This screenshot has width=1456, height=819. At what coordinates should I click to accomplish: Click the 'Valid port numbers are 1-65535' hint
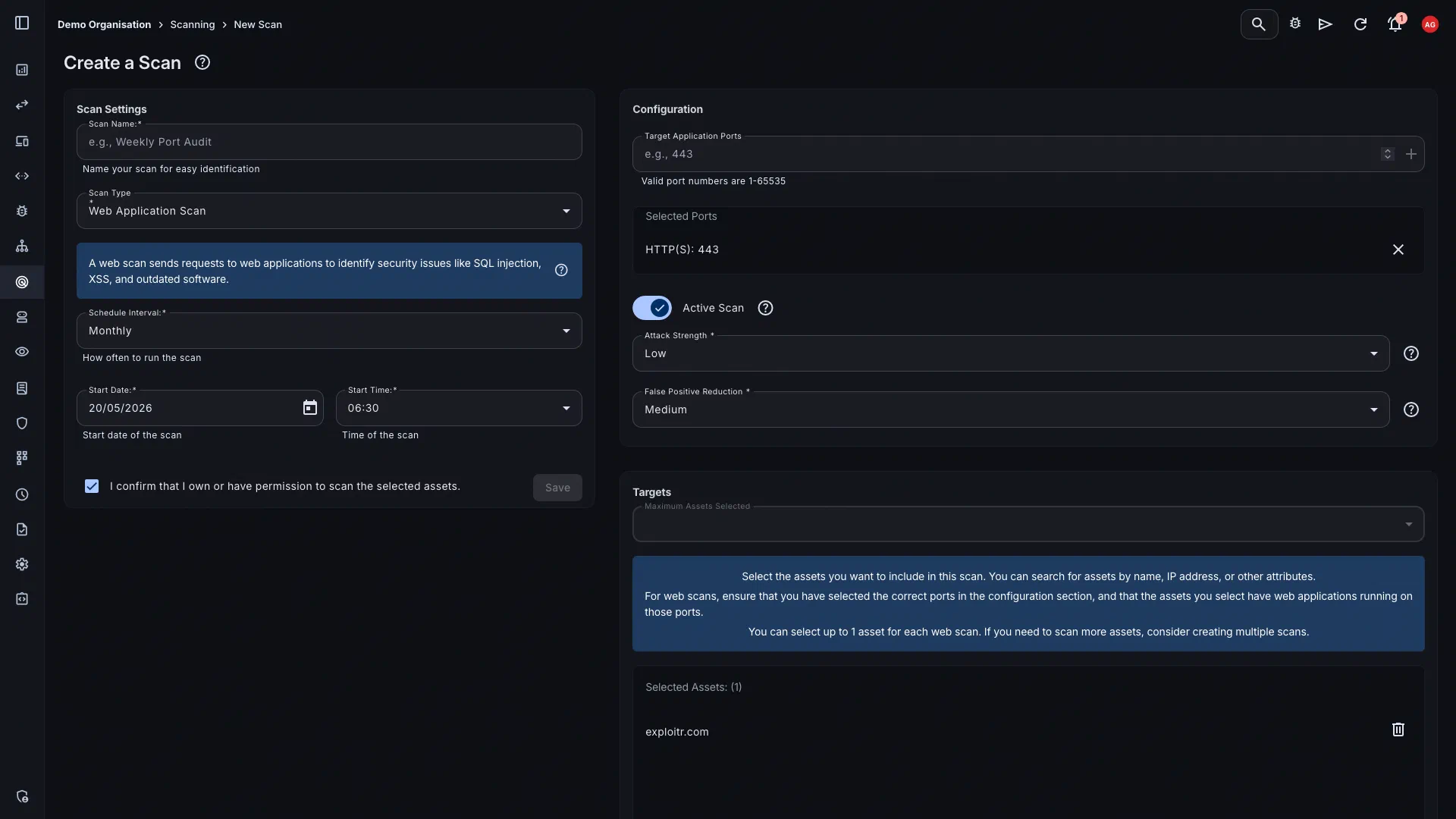(x=714, y=181)
